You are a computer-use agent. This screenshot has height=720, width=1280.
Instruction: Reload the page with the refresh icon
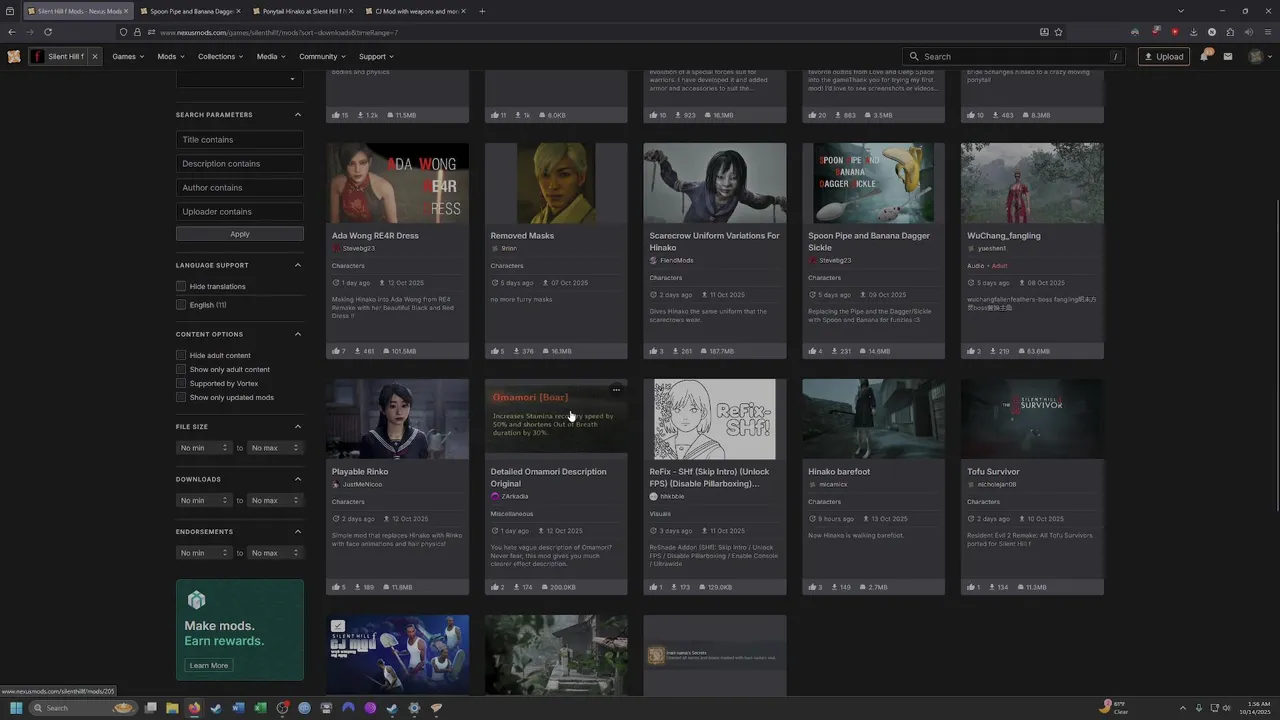(47, 32)
